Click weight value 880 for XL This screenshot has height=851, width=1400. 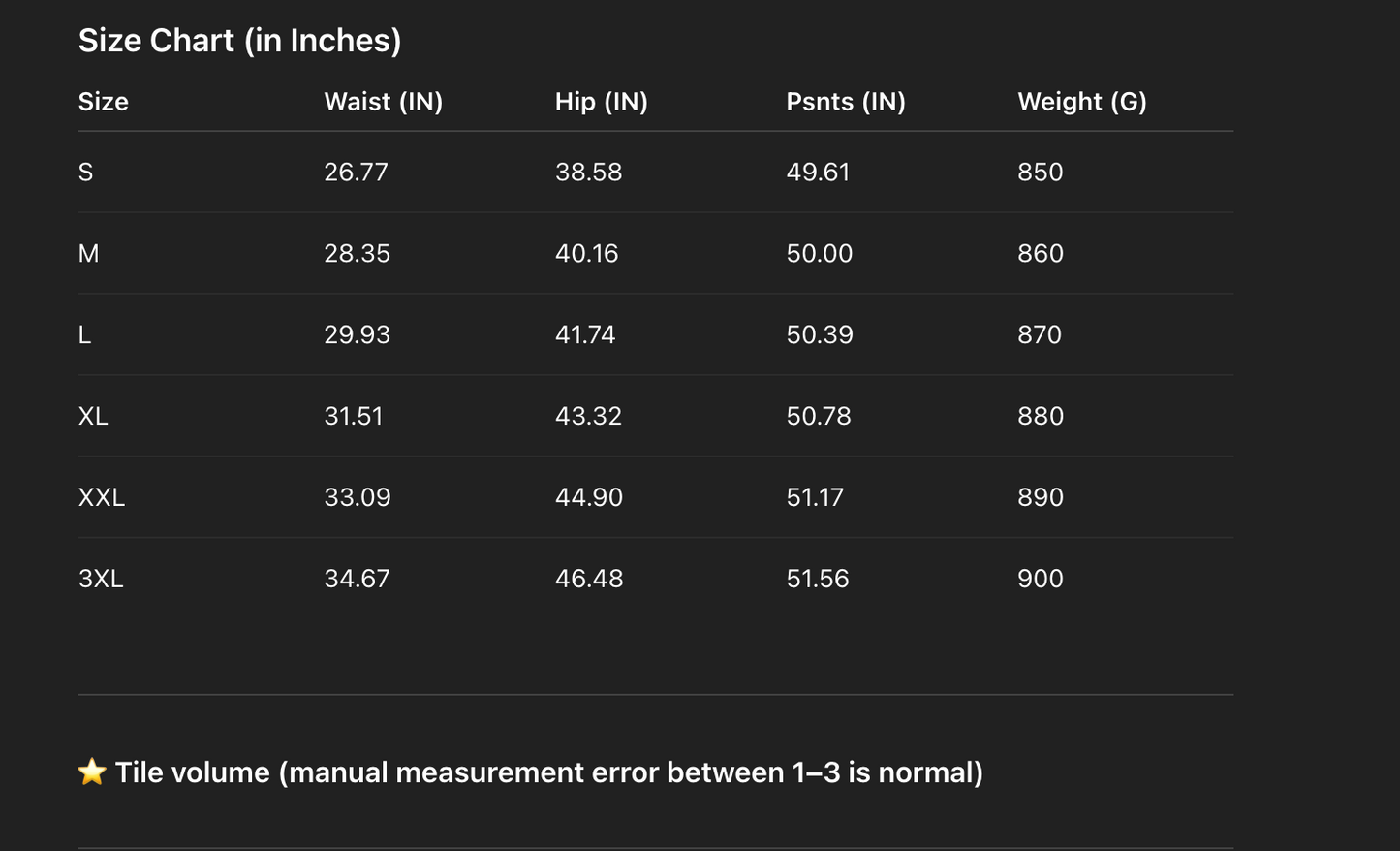click(x=1040, y=417)
